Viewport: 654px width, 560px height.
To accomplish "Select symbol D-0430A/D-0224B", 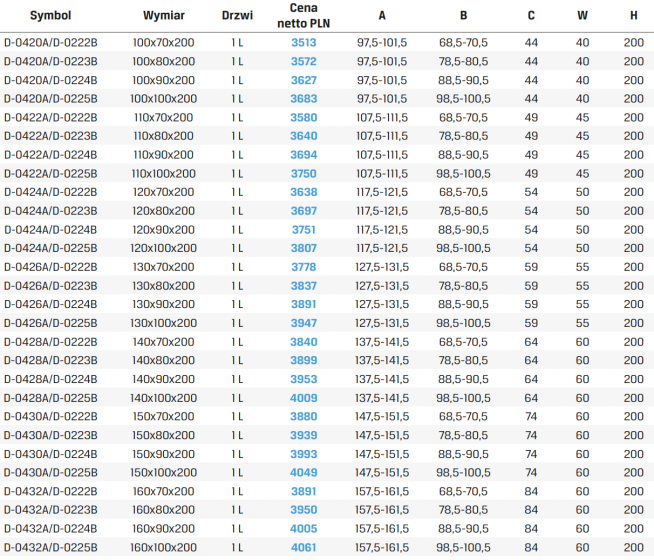I will coord(50,454).
